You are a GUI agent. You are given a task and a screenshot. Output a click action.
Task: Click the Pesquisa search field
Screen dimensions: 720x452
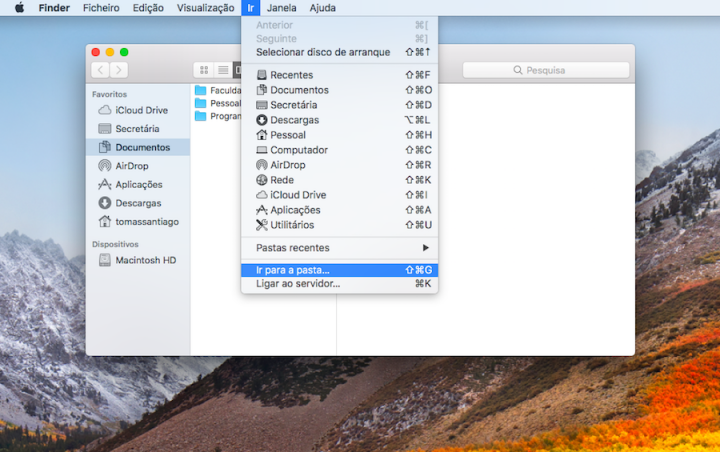tap(545, 70)
